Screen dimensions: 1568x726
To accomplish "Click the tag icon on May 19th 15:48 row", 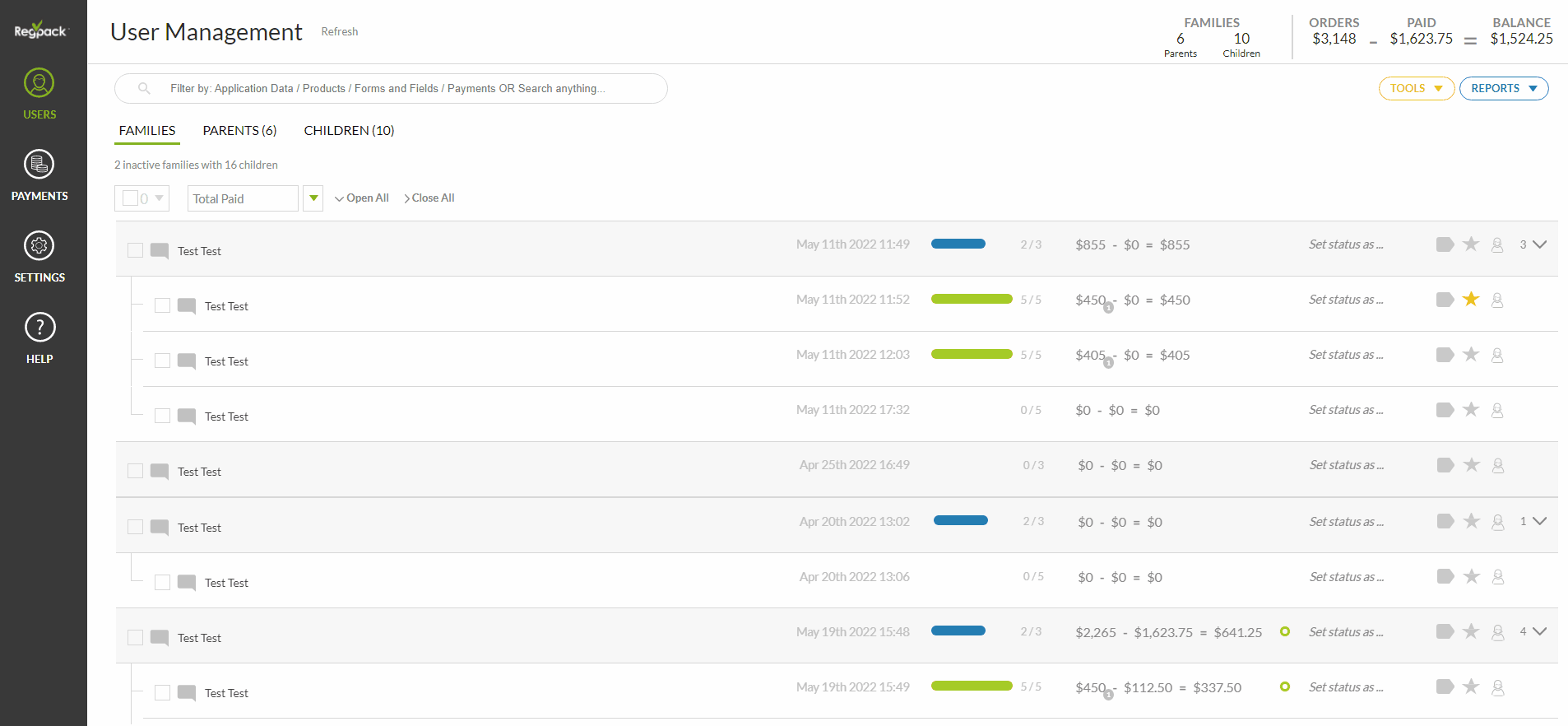I will coord(1445,631).
